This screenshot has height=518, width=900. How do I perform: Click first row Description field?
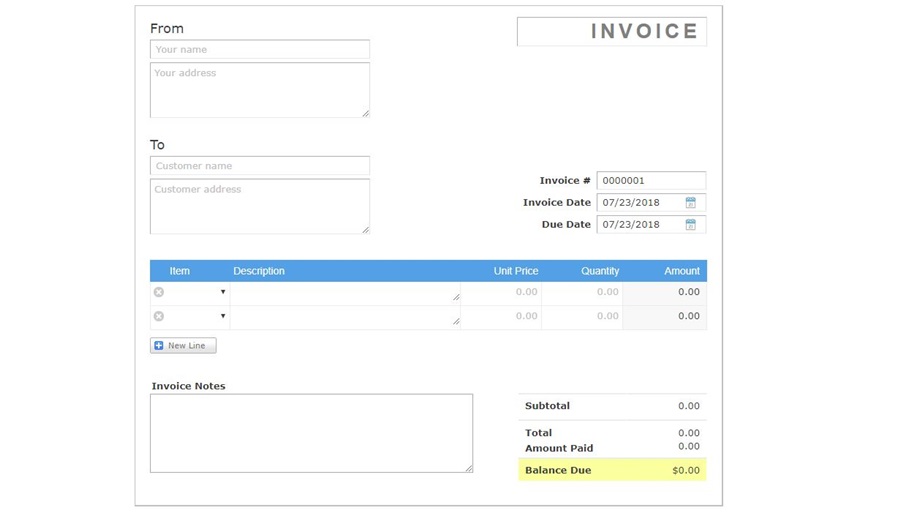click(345, 292)
